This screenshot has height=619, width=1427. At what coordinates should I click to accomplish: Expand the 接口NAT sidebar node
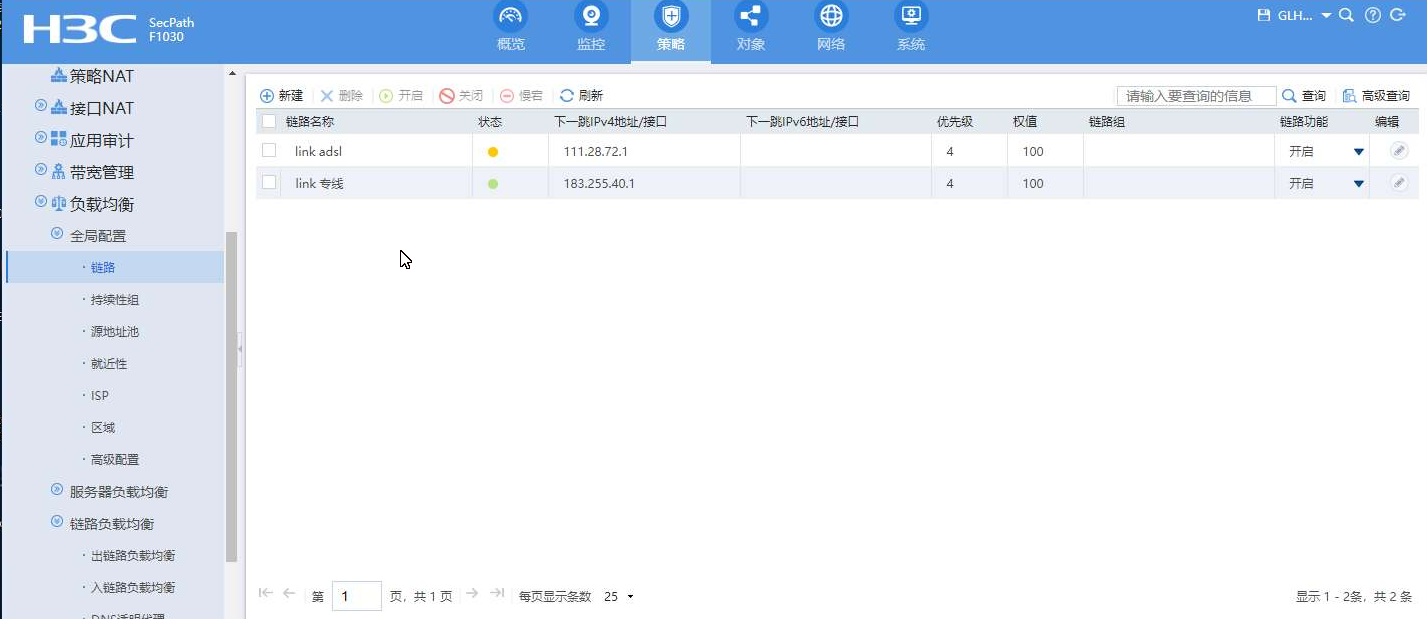point(41,105)
